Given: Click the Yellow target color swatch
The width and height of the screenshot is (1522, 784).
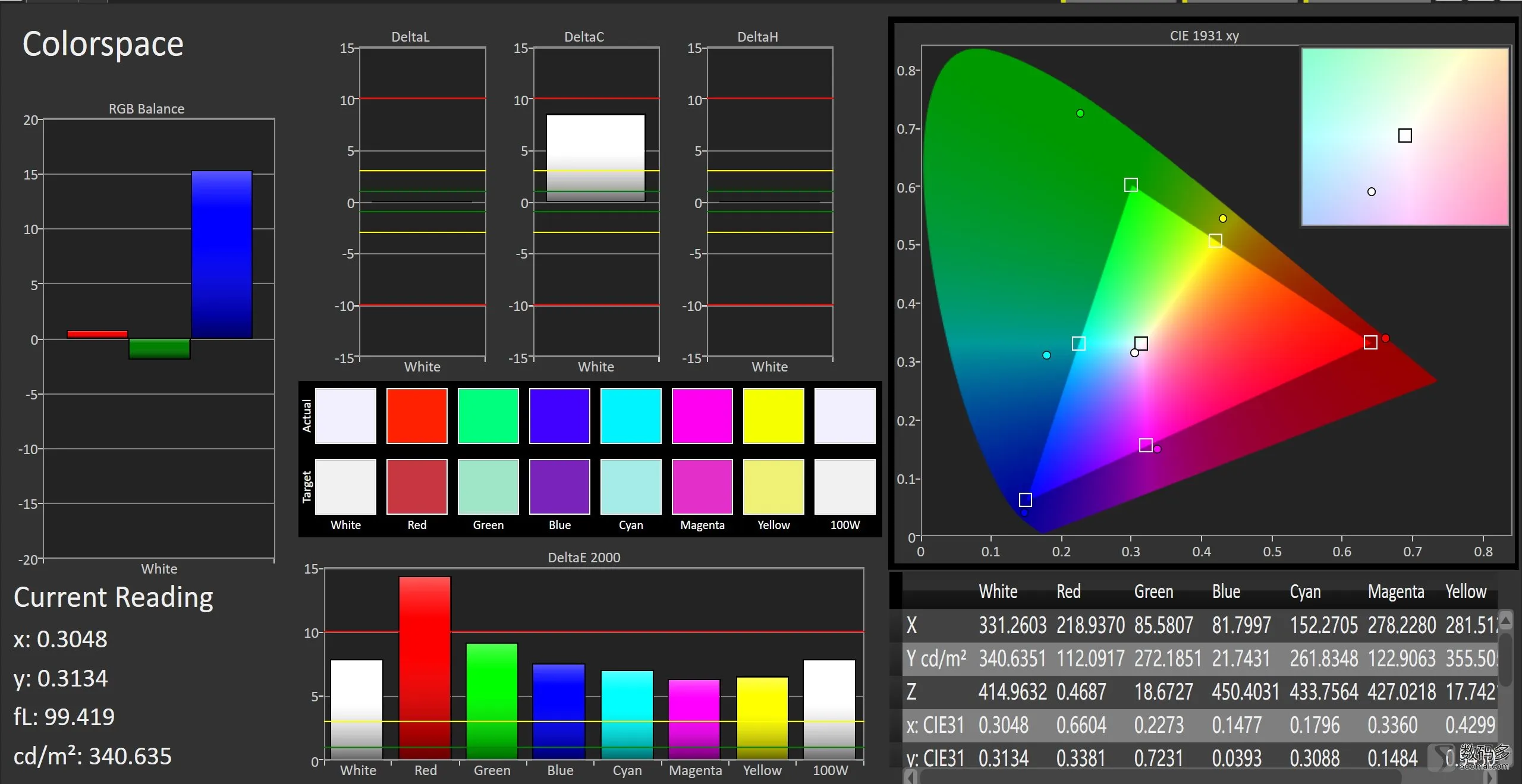Looking at the screenshot, I should point(773,487).
